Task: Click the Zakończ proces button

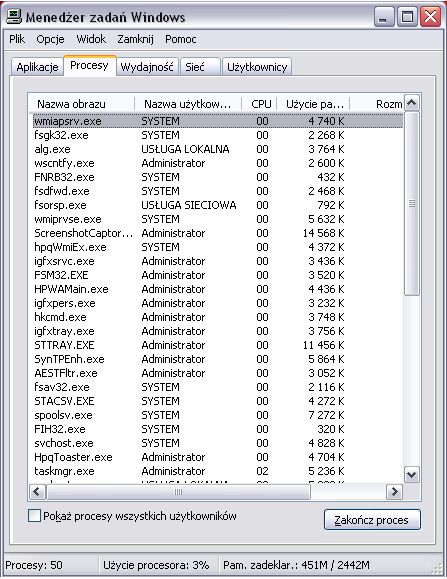Action: click(x=372, y=520)
